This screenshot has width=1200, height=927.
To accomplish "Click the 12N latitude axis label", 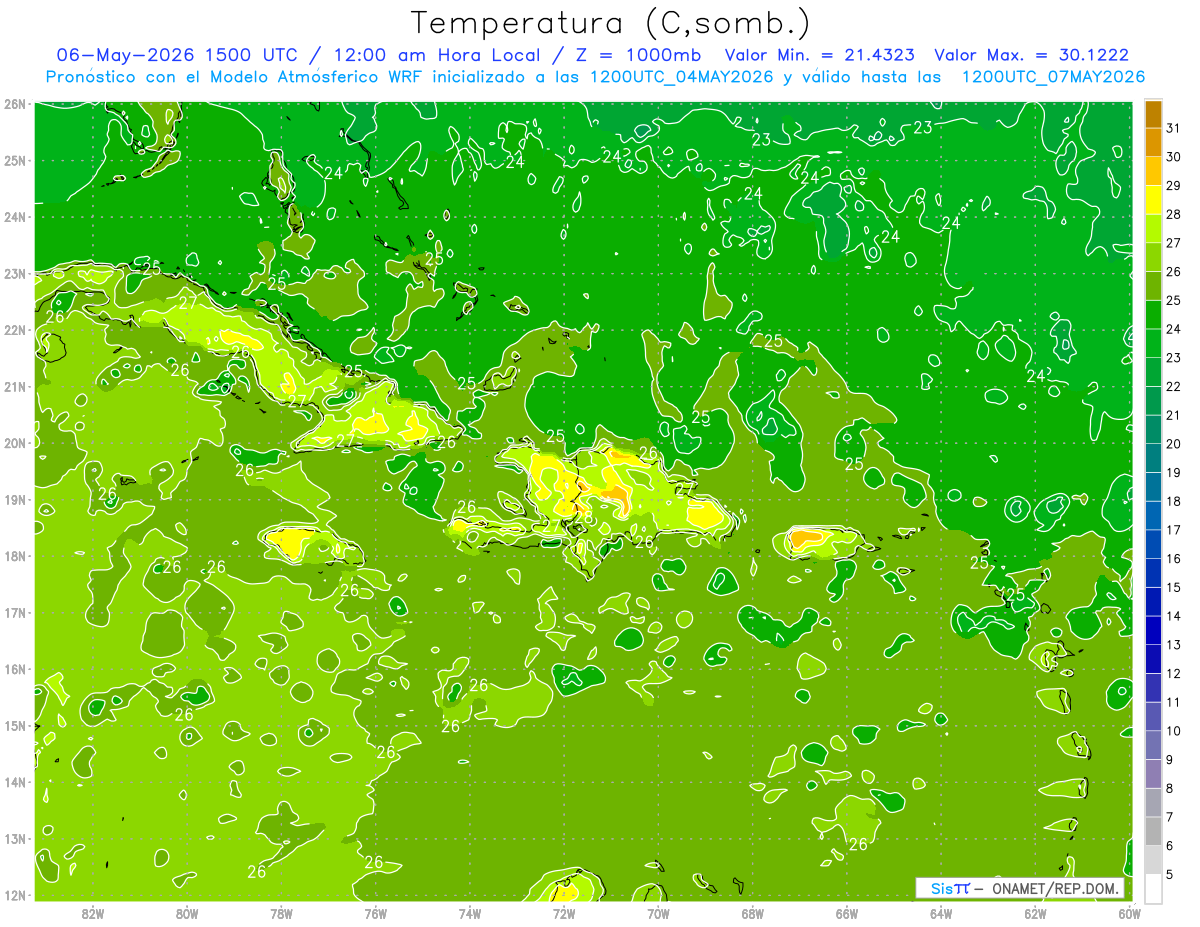I will [x=14, y=895].
